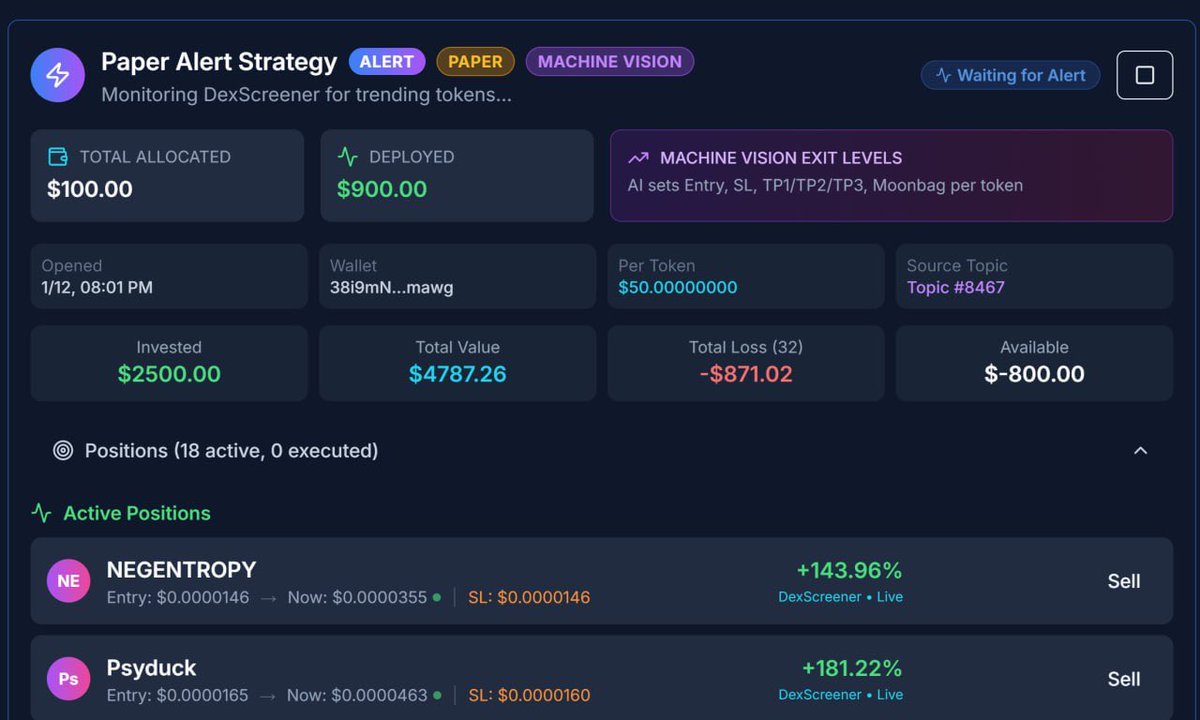Viewport: 1200px width, 720px height.
Task: Open the Topic #8467 source link
Action: [956, 287]
